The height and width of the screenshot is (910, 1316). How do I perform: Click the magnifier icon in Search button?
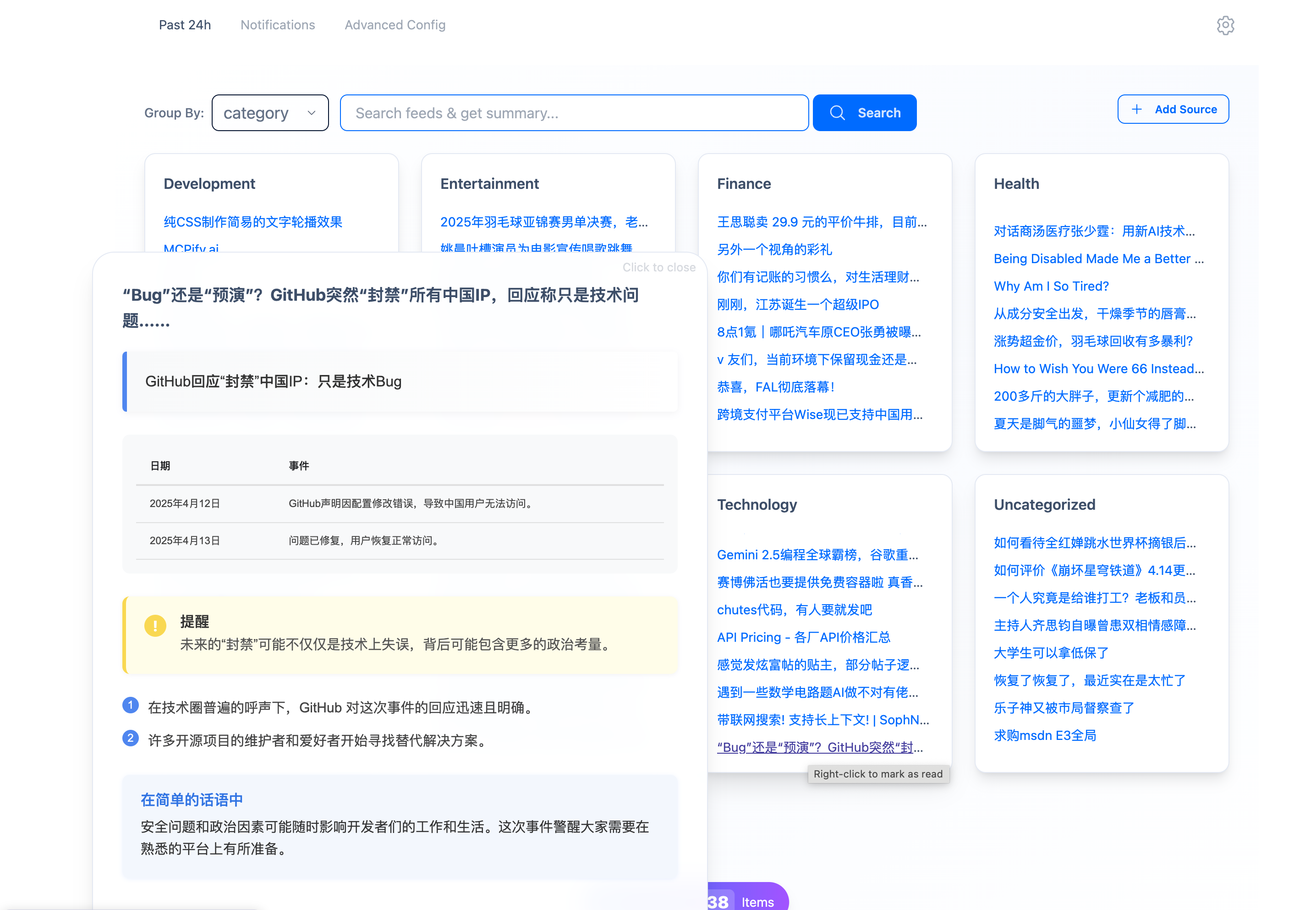tap(837, 113)
